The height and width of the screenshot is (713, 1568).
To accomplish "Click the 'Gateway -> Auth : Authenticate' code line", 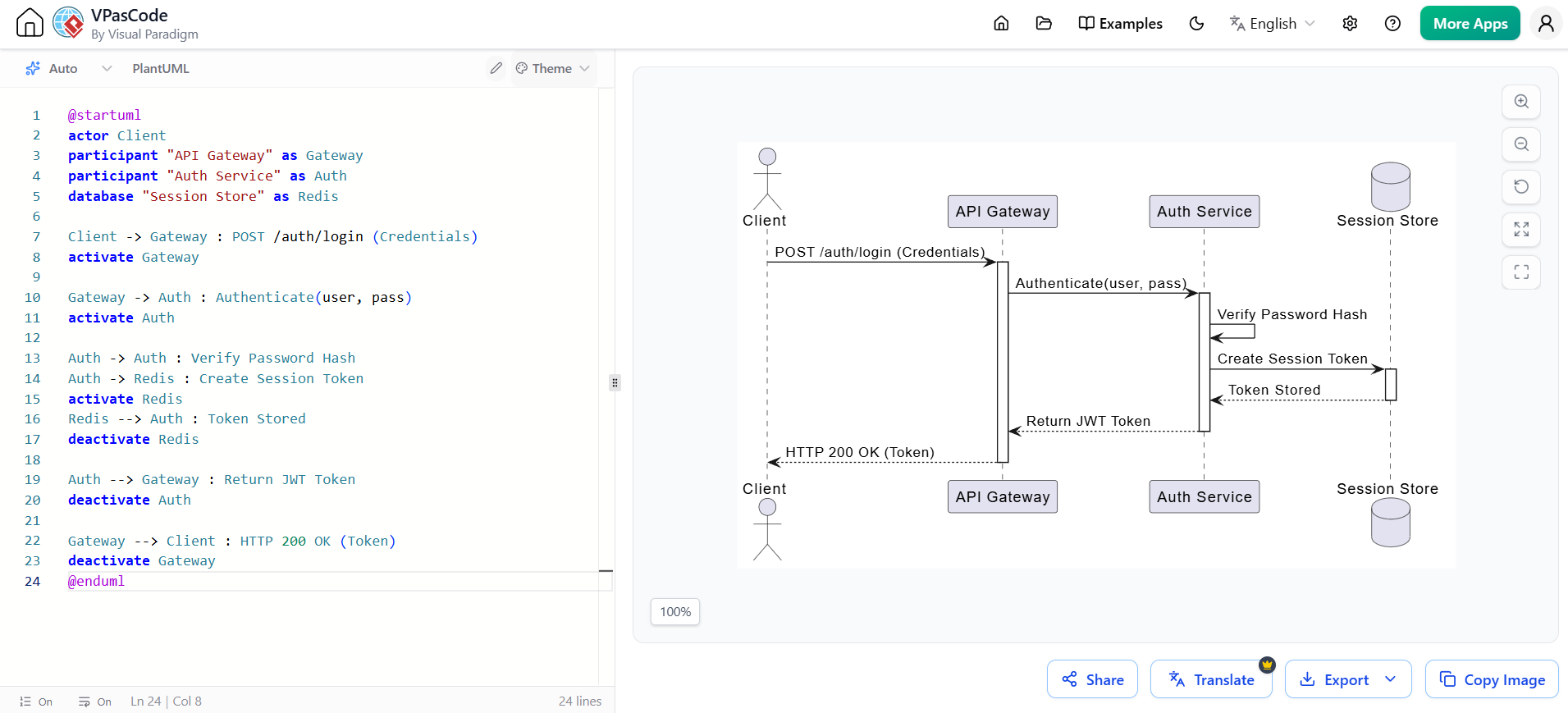I will (240, 297).
